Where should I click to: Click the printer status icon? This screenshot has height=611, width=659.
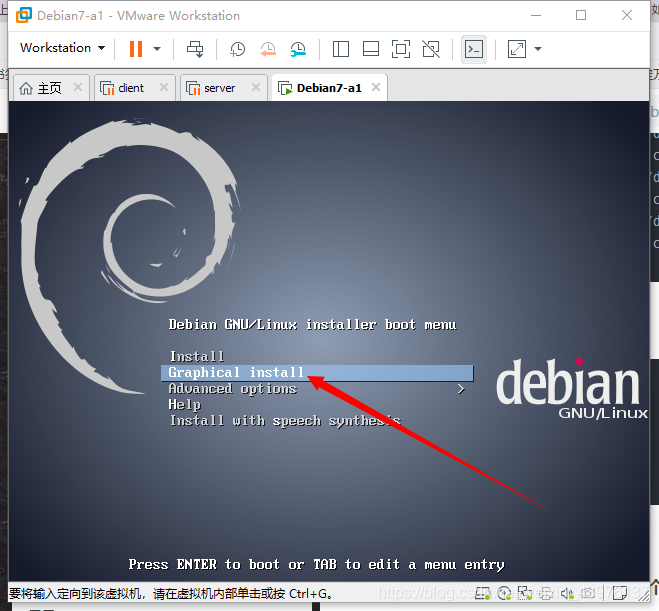click(x=546, y=593)
